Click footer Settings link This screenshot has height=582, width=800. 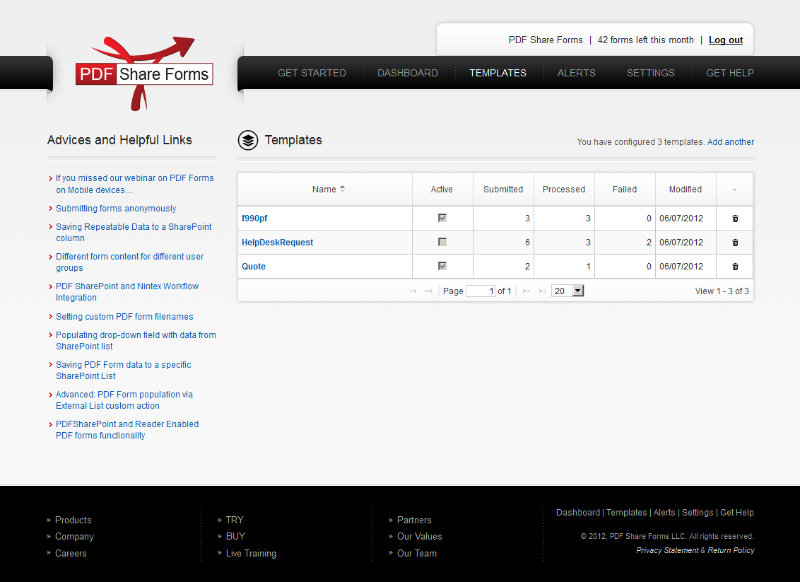(x=697, y=513)
